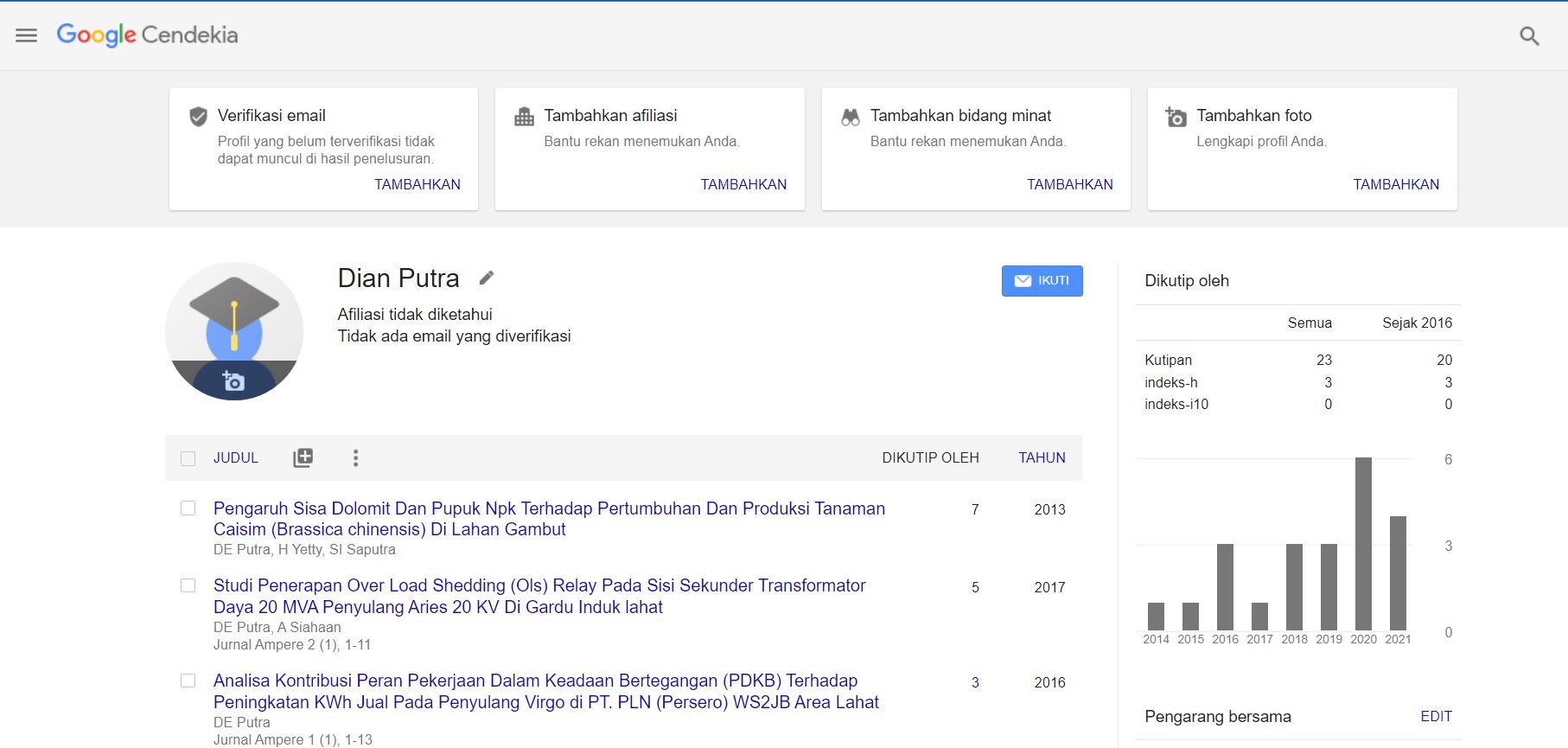Viewport: 1568px width, 748px height.
Task: Click the indeks-i10 row label
Action: (x=1176, y=404)
